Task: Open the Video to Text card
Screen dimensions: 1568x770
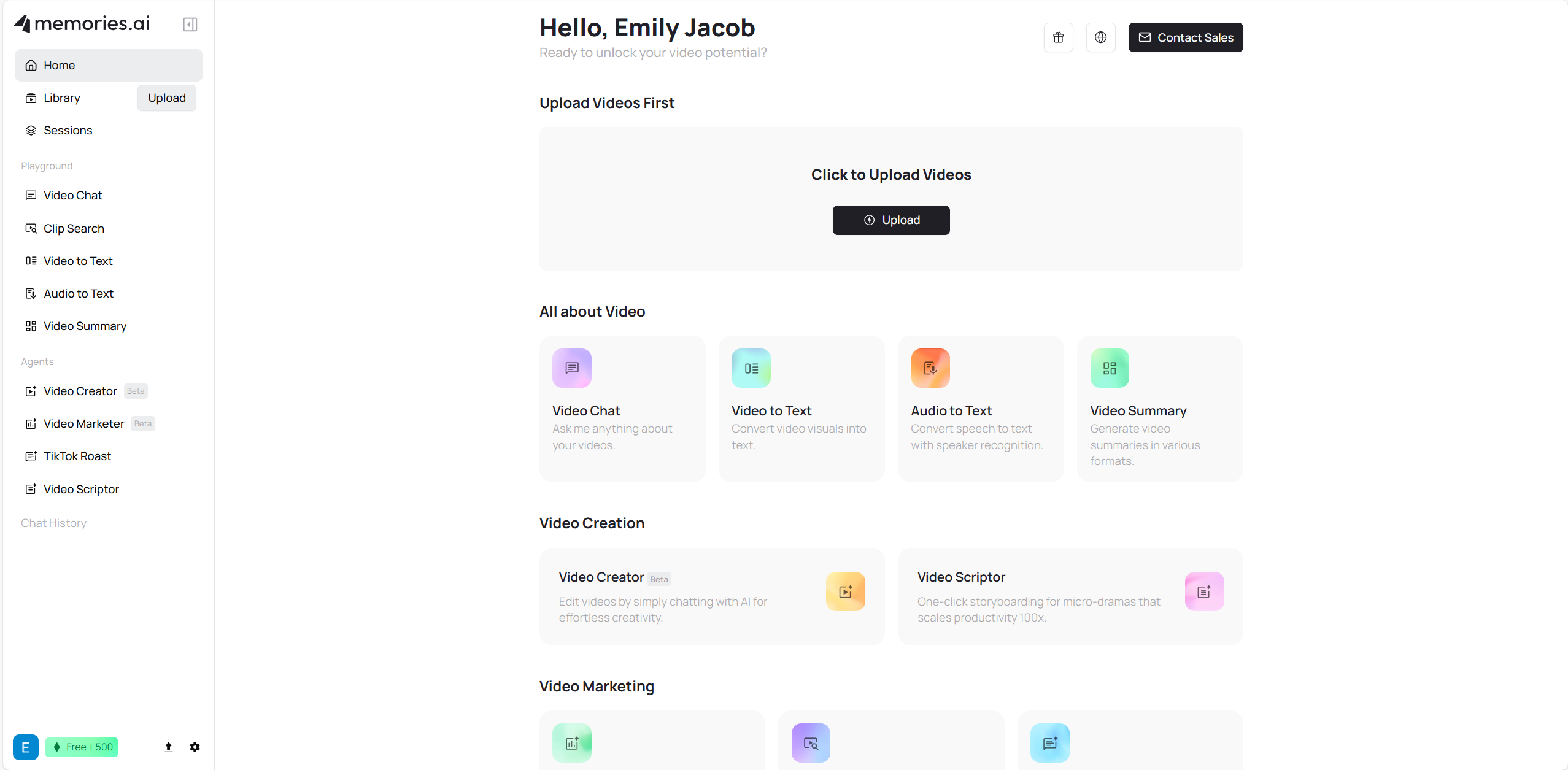Action: (801, 409)
